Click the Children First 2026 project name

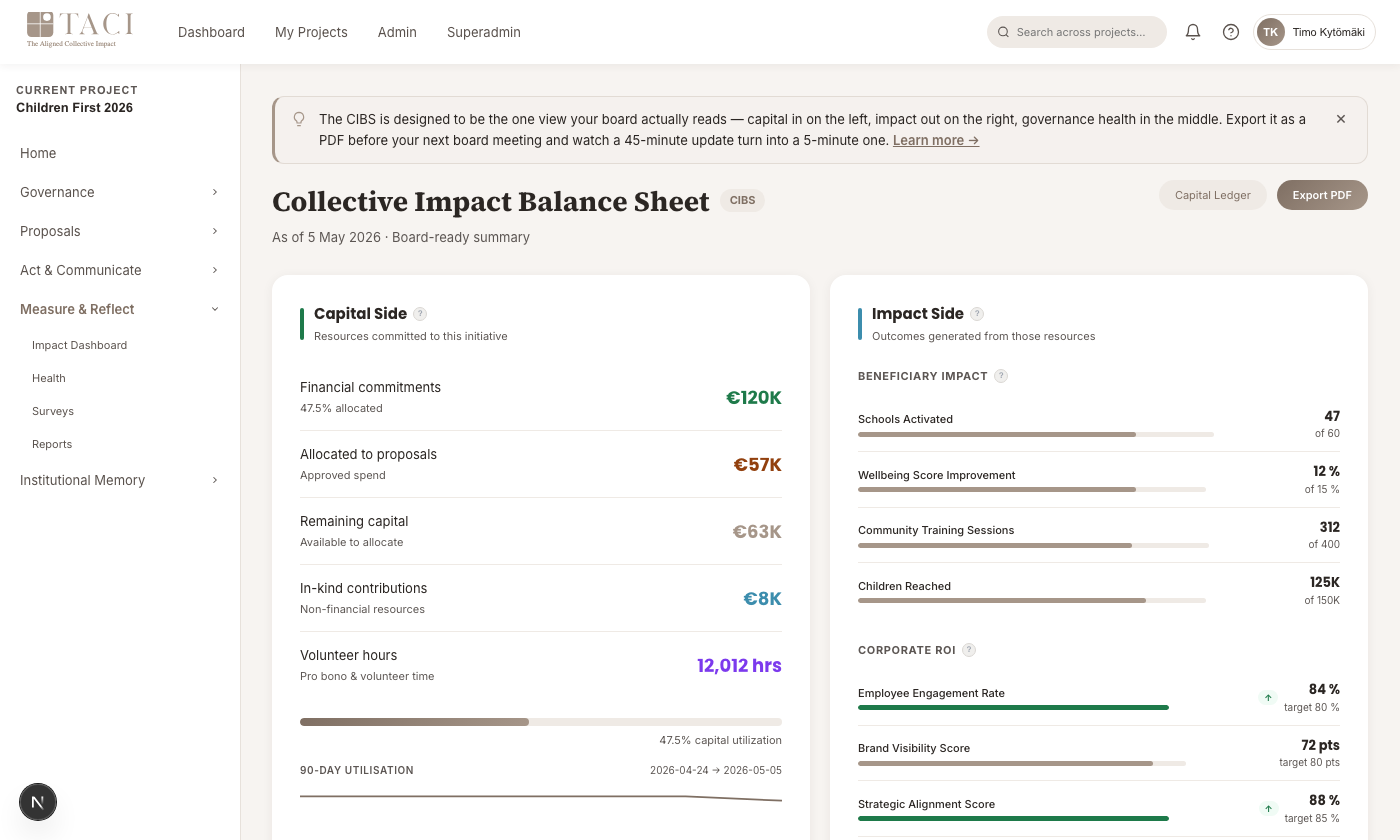point(74,108)
